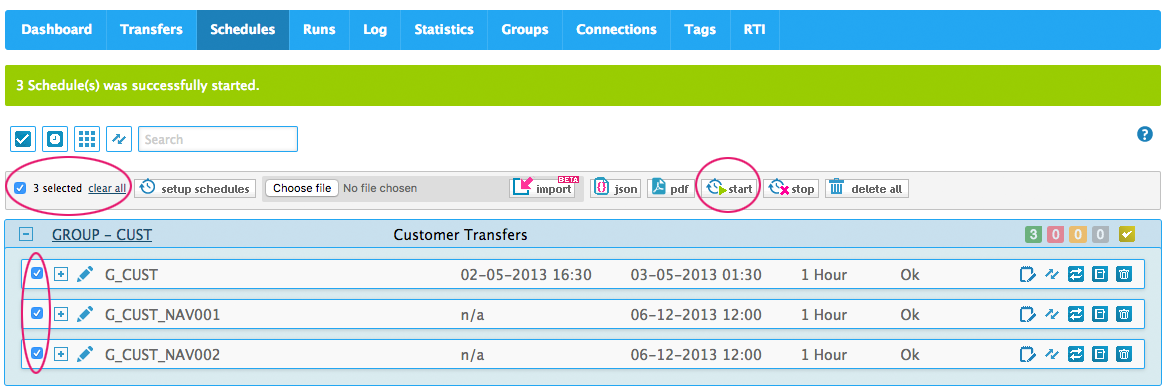Screen dimensions: 1171x387
Task: Click the transfer arrows icon in G_CUST row
Action: coord(1076,274)
